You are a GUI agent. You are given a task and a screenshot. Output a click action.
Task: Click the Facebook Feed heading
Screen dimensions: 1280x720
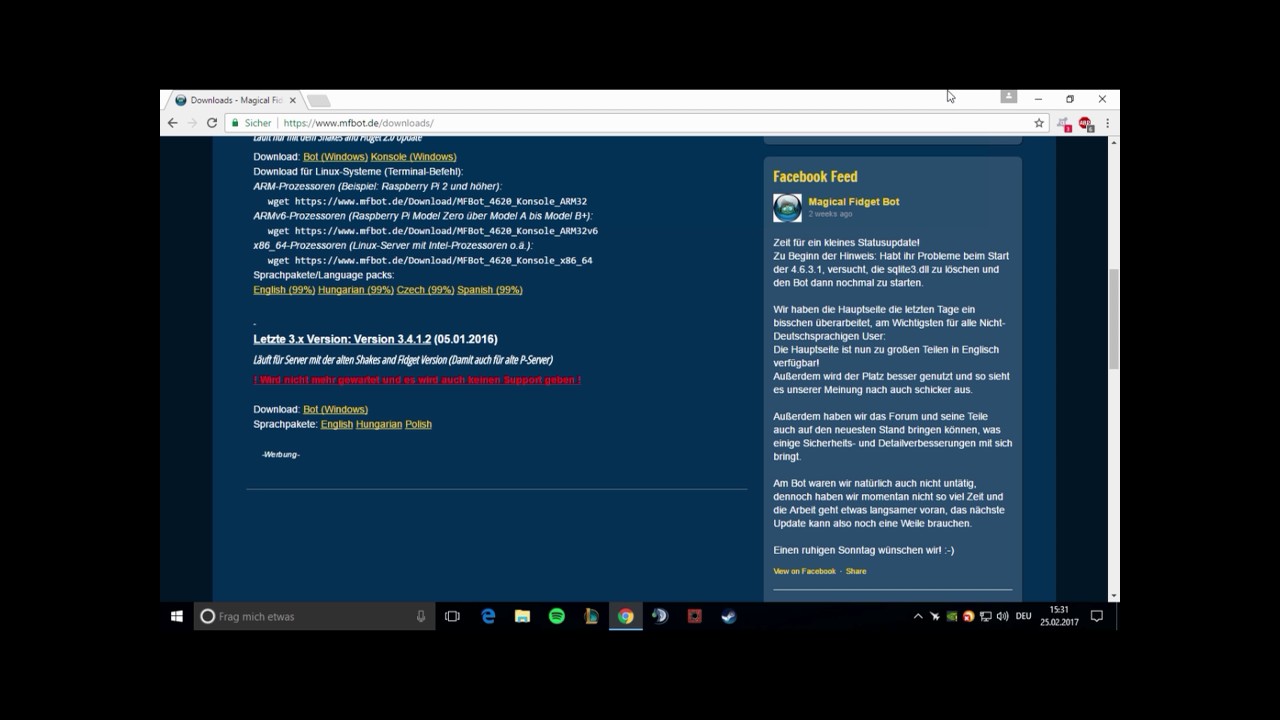(x=815, y=176)
